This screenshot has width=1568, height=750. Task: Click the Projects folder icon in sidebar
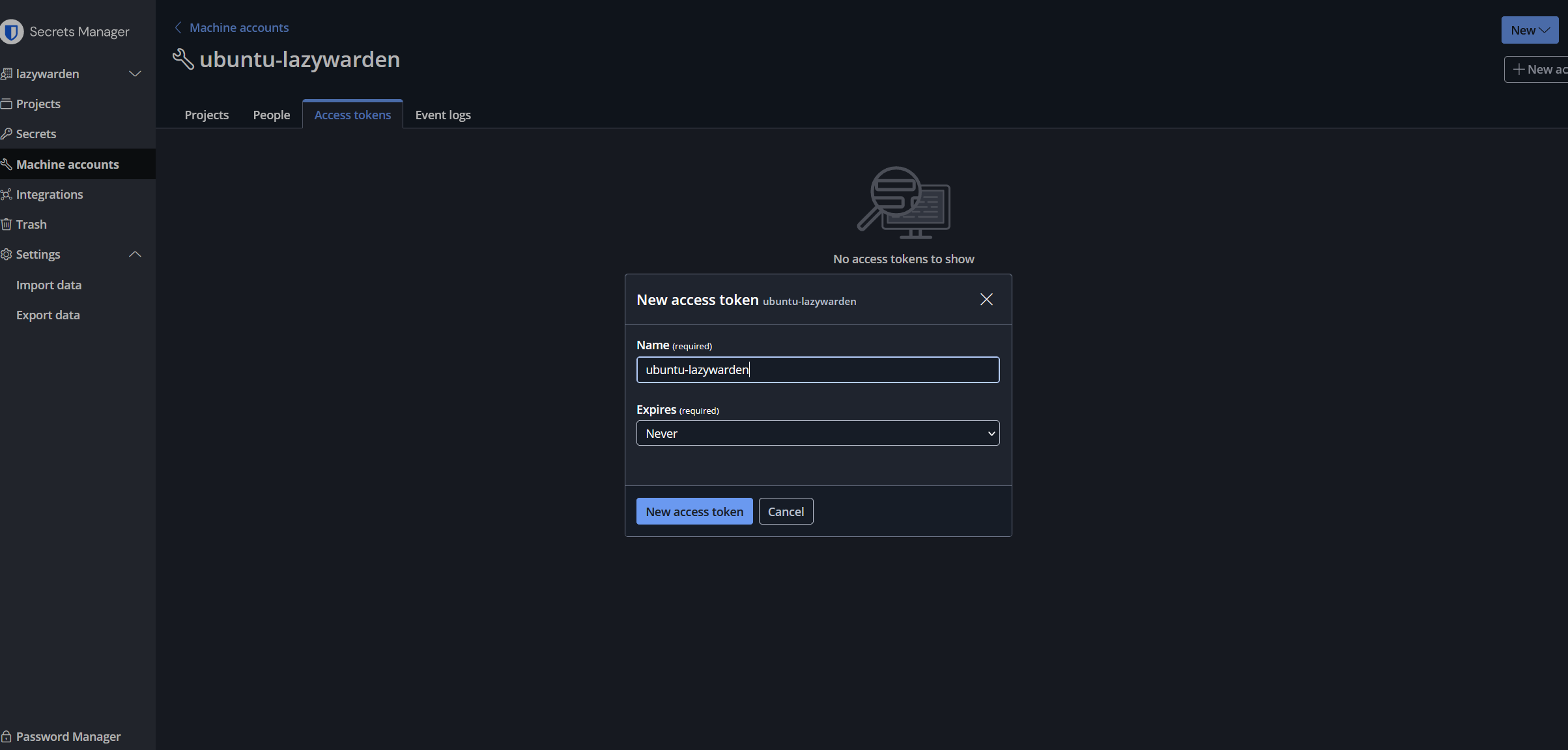[x=7, y=104]
